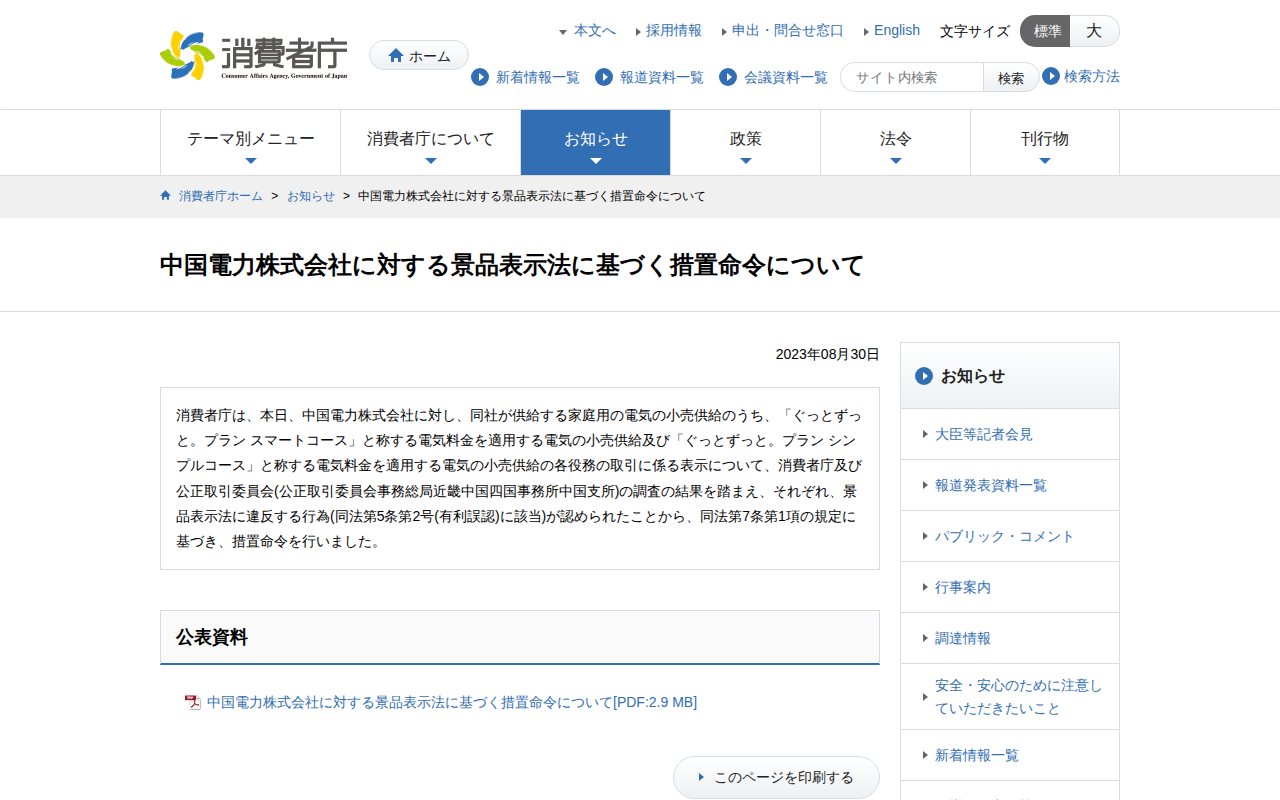Click the 検索 search button

click(x=1011, y=78)
